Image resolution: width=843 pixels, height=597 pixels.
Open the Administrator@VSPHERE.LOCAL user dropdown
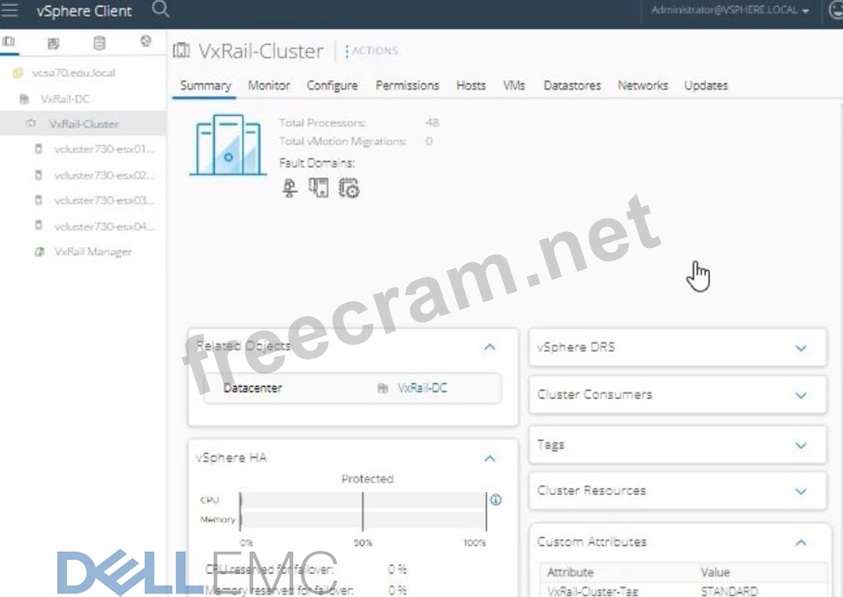730,11
